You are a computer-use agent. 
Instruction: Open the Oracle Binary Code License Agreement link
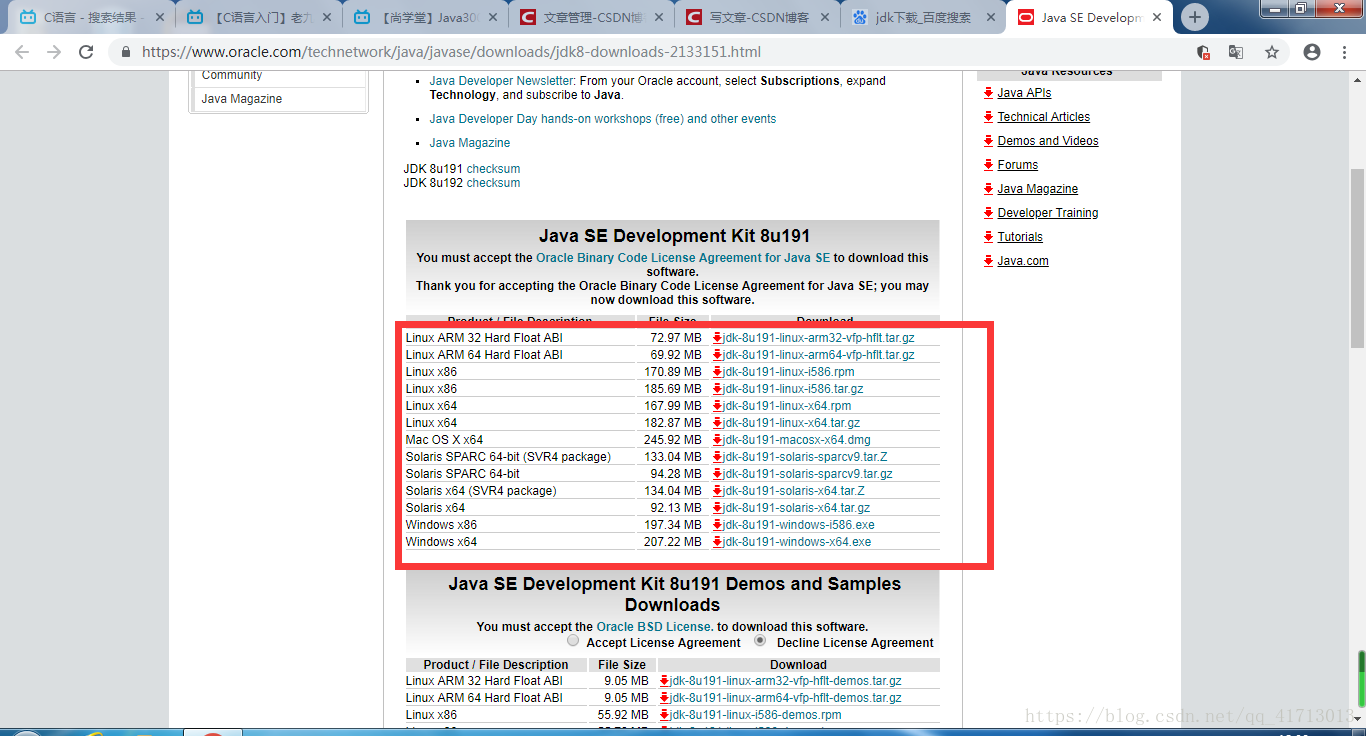683,258
